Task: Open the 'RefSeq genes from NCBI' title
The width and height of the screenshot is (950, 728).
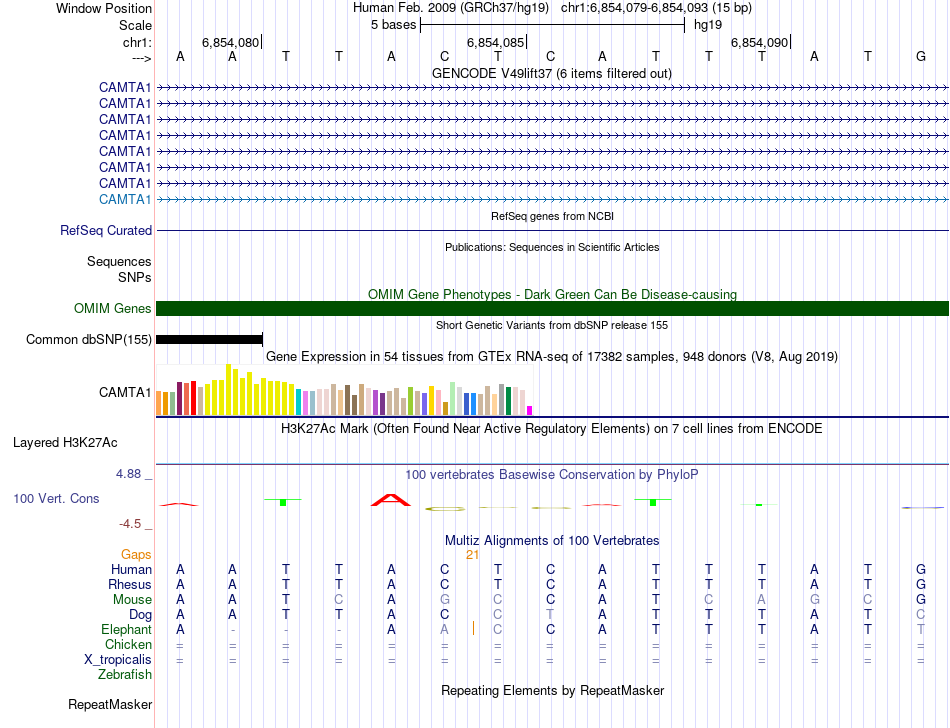Action: point(552,216)
